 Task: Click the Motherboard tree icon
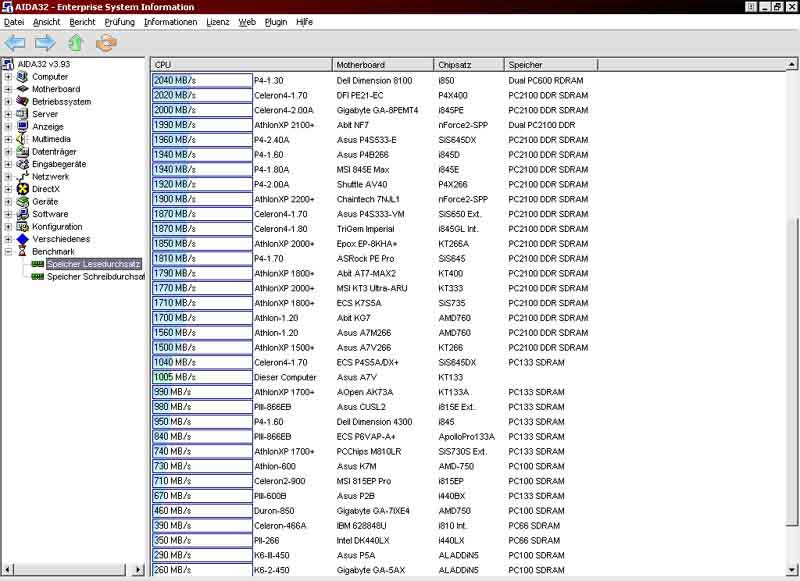click(22, 89)
